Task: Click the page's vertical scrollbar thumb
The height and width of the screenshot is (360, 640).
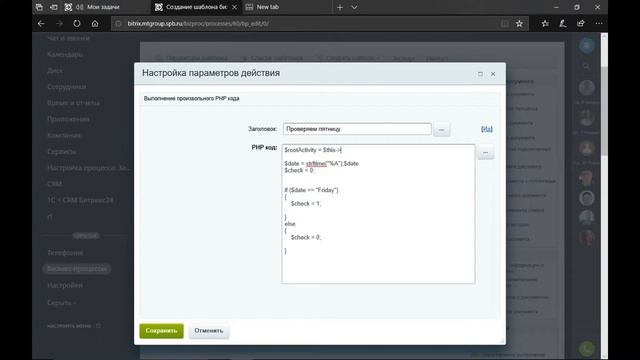Action: click(x=604, y=110)
